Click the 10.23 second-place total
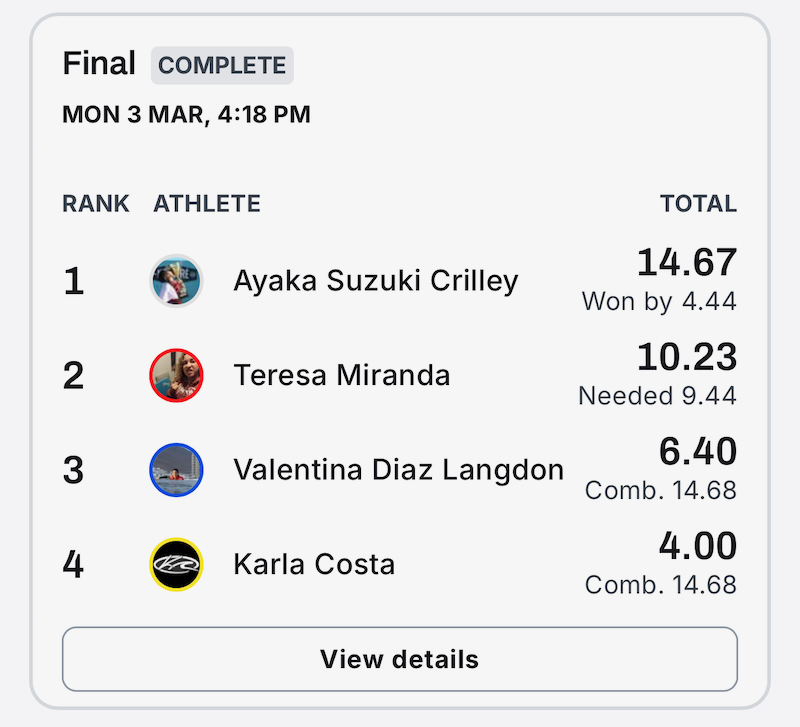Viewport: 800px width, 727px height. (687, 357)
